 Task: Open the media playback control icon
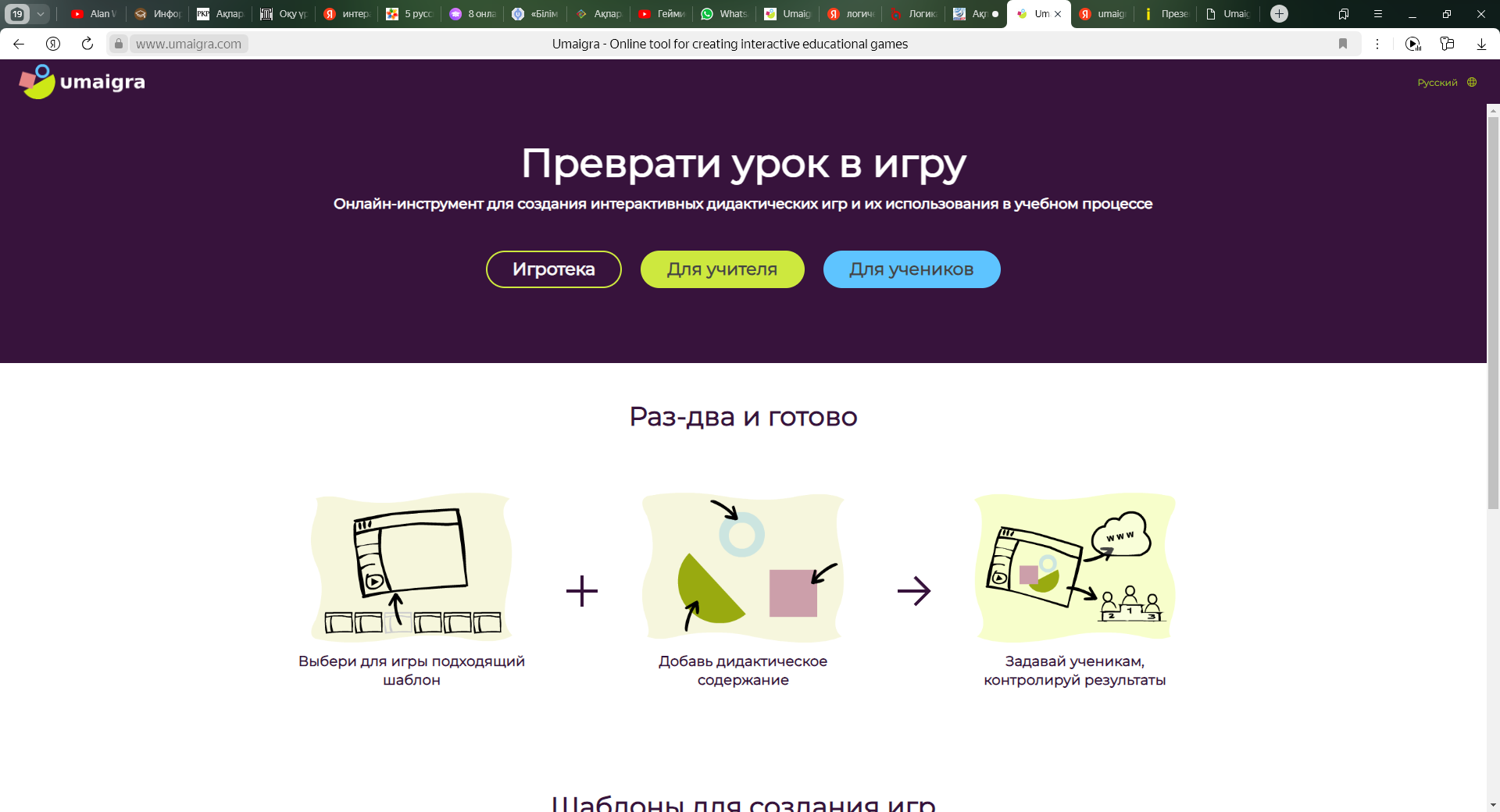click(1412, 44)
